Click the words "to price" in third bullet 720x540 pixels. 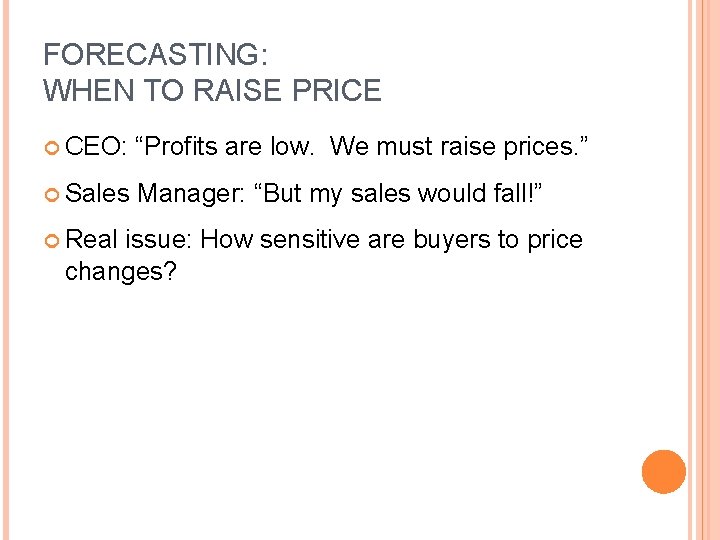pyautogui.click(x=535, y=240)
